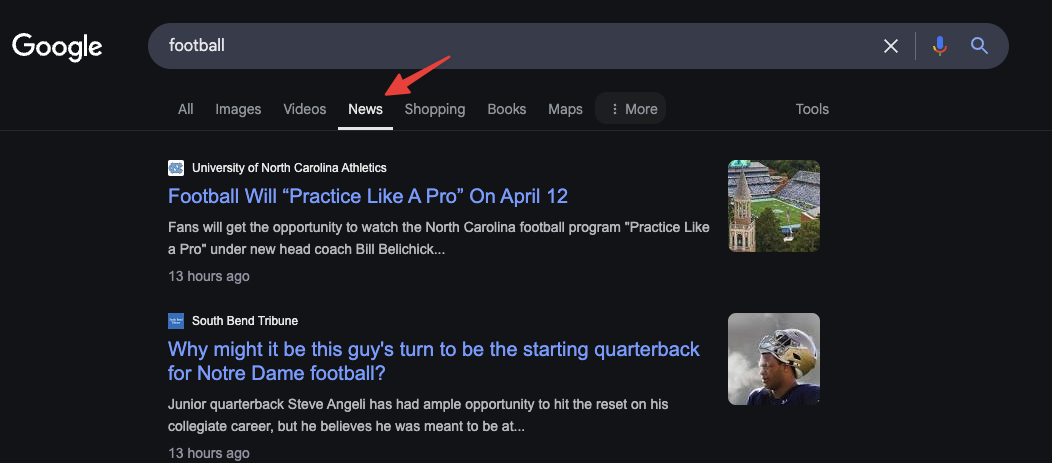
Task: Click '13 hours ago' under the Notre Dame article
Action: click(209, 453)
